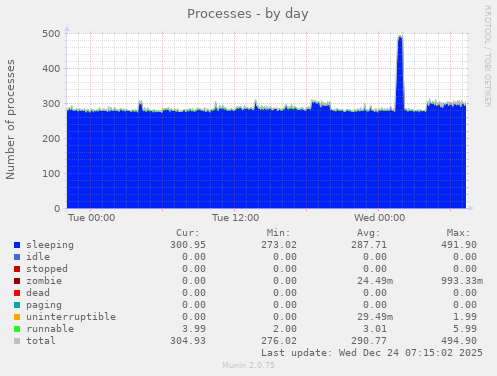This screenshot has width=497, height=376.
Task: Click the zombie legend color swatch
Action: (17, 281)
